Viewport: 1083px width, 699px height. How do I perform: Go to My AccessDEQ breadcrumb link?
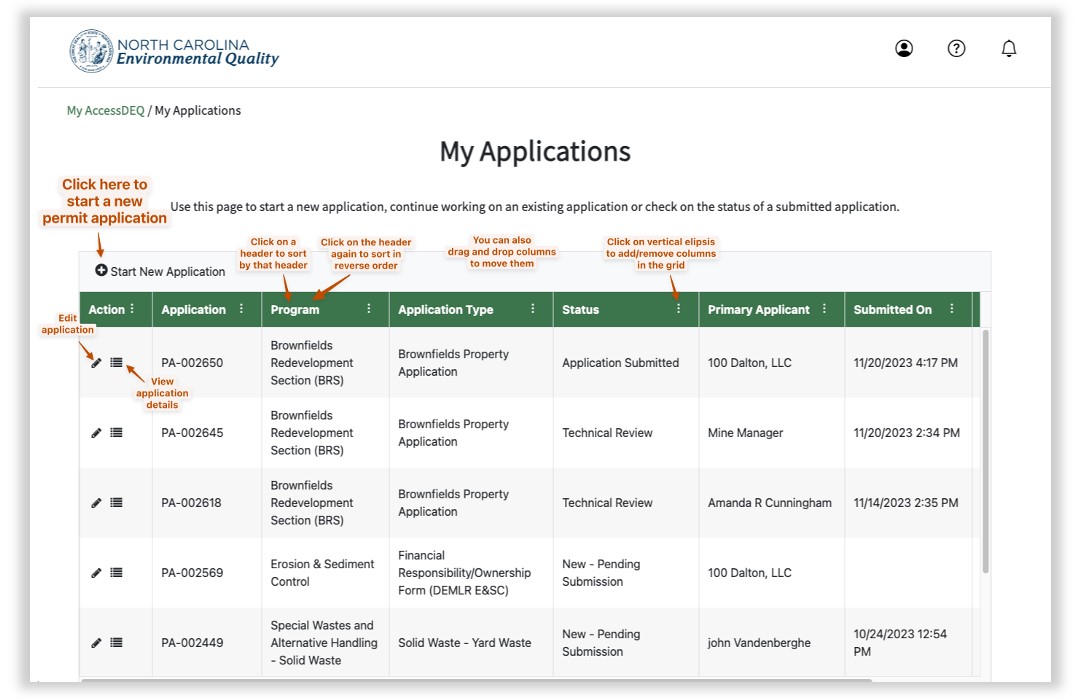point(106,111)
